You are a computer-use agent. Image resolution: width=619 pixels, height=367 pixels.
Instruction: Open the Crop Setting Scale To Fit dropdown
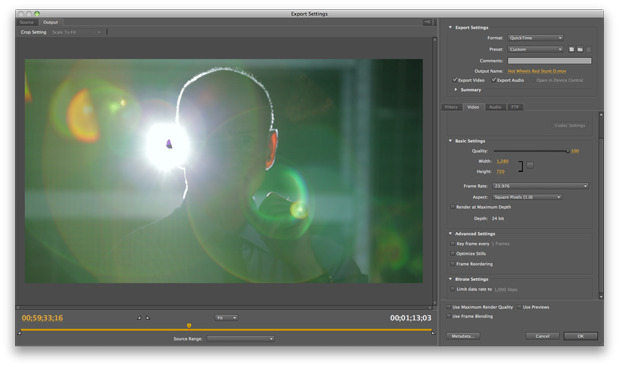pos(77,32)
